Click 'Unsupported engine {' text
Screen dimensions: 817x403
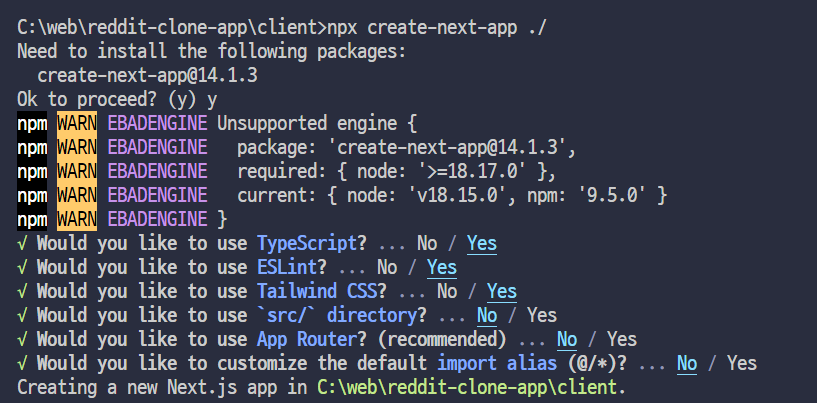coord(317,124)
